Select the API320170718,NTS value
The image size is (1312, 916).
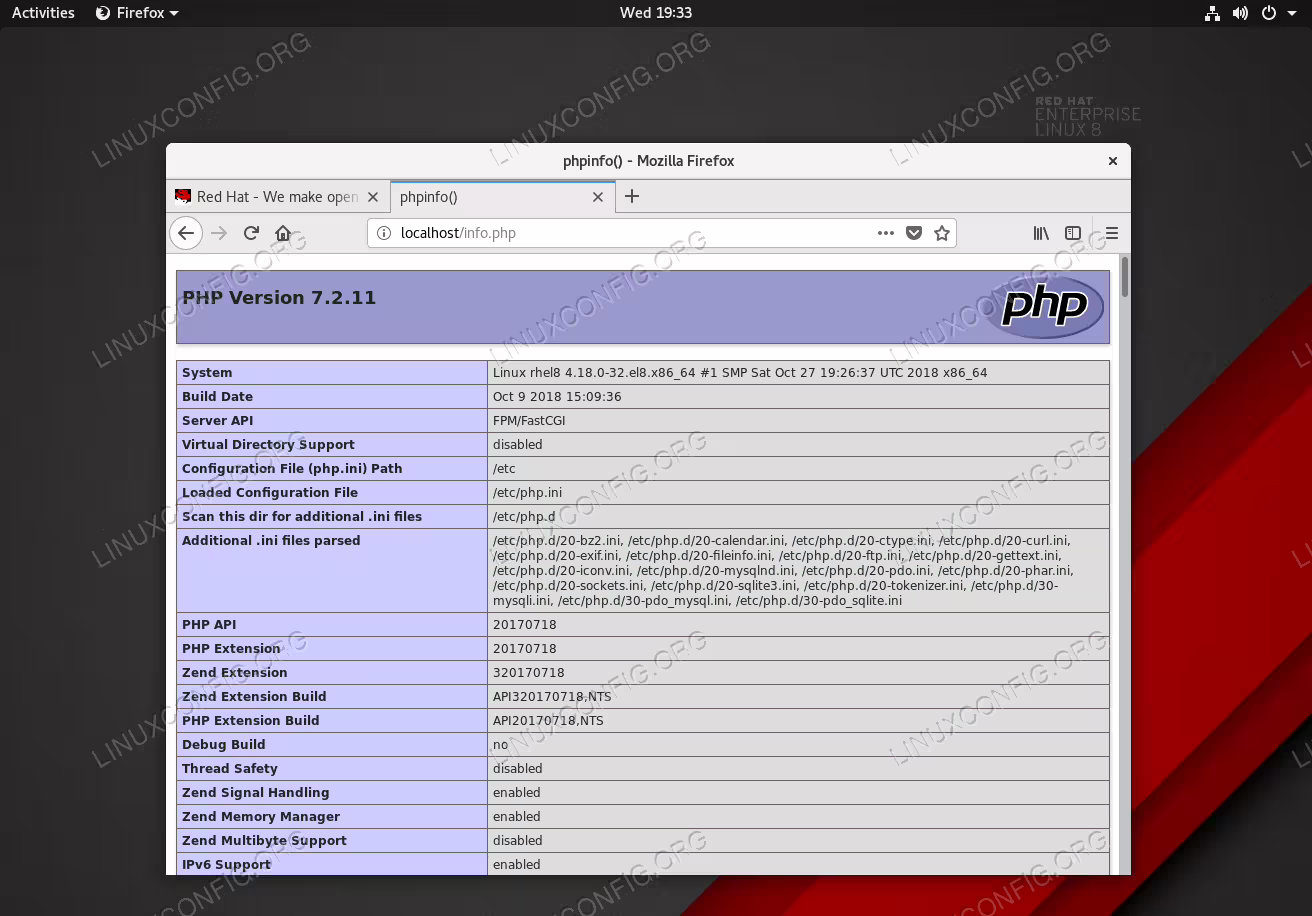coord(552,697)
